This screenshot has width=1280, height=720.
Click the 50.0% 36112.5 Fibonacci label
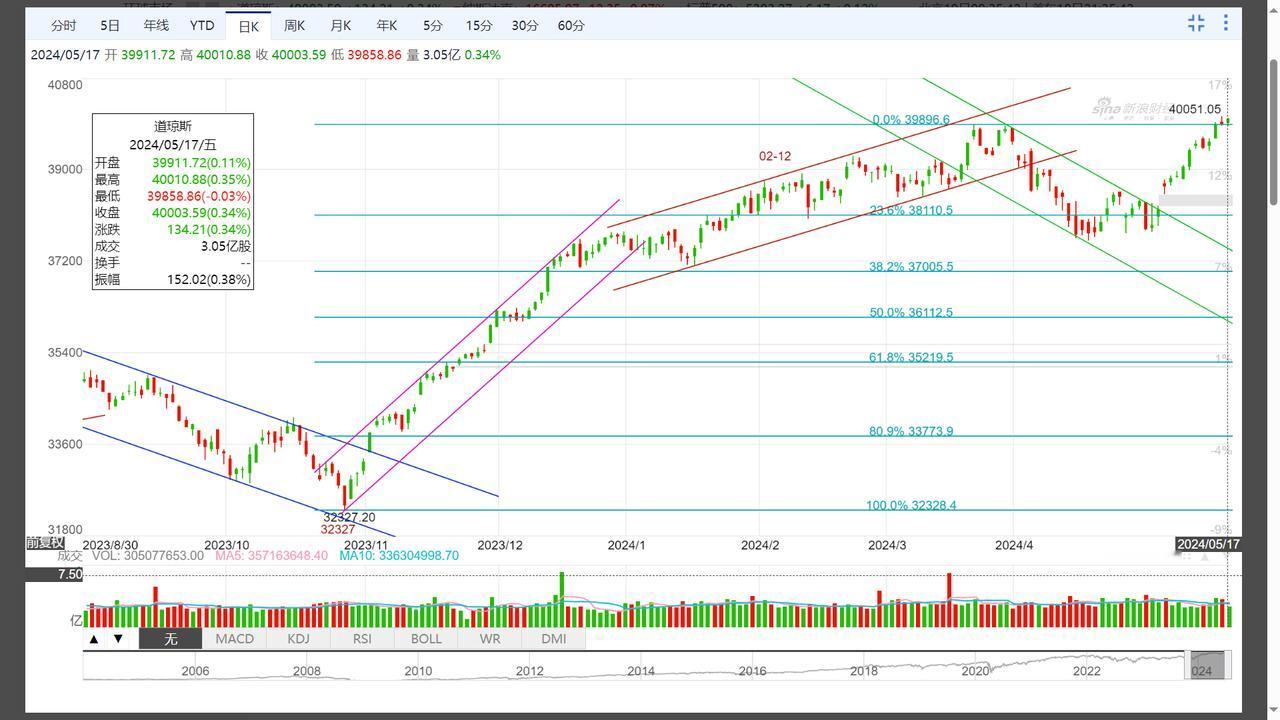click(x=911, y=313)
